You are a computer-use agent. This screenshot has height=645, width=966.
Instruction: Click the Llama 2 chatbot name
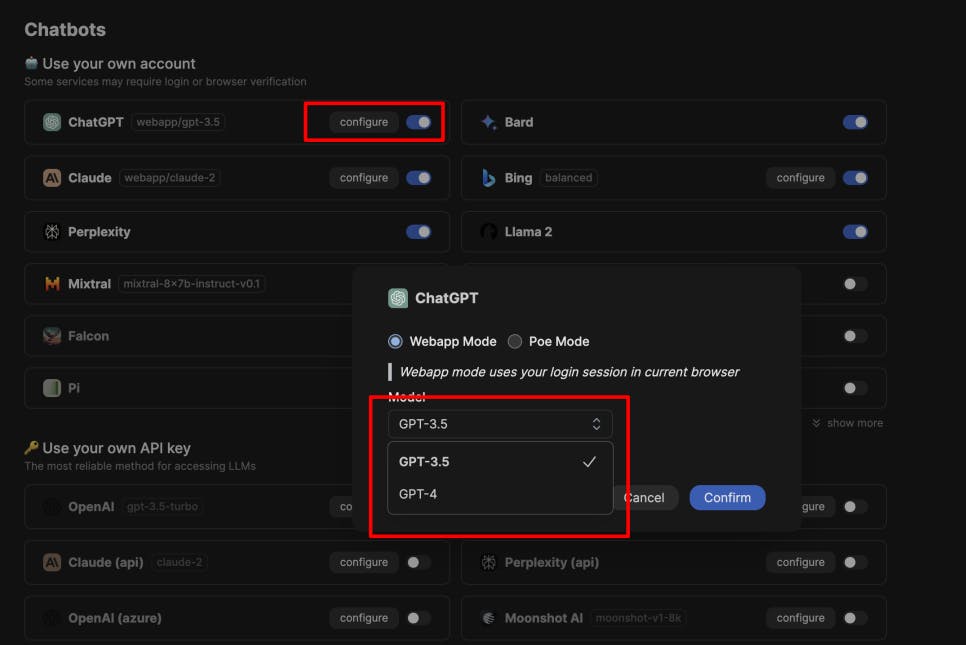pos(529,232)
